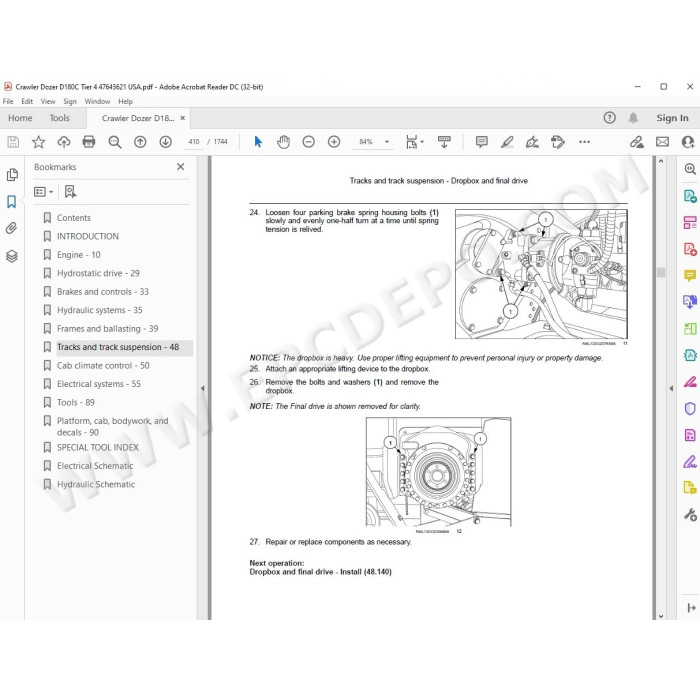Click the stamp tool icon

pyautogui.click(x=558, y=142)
